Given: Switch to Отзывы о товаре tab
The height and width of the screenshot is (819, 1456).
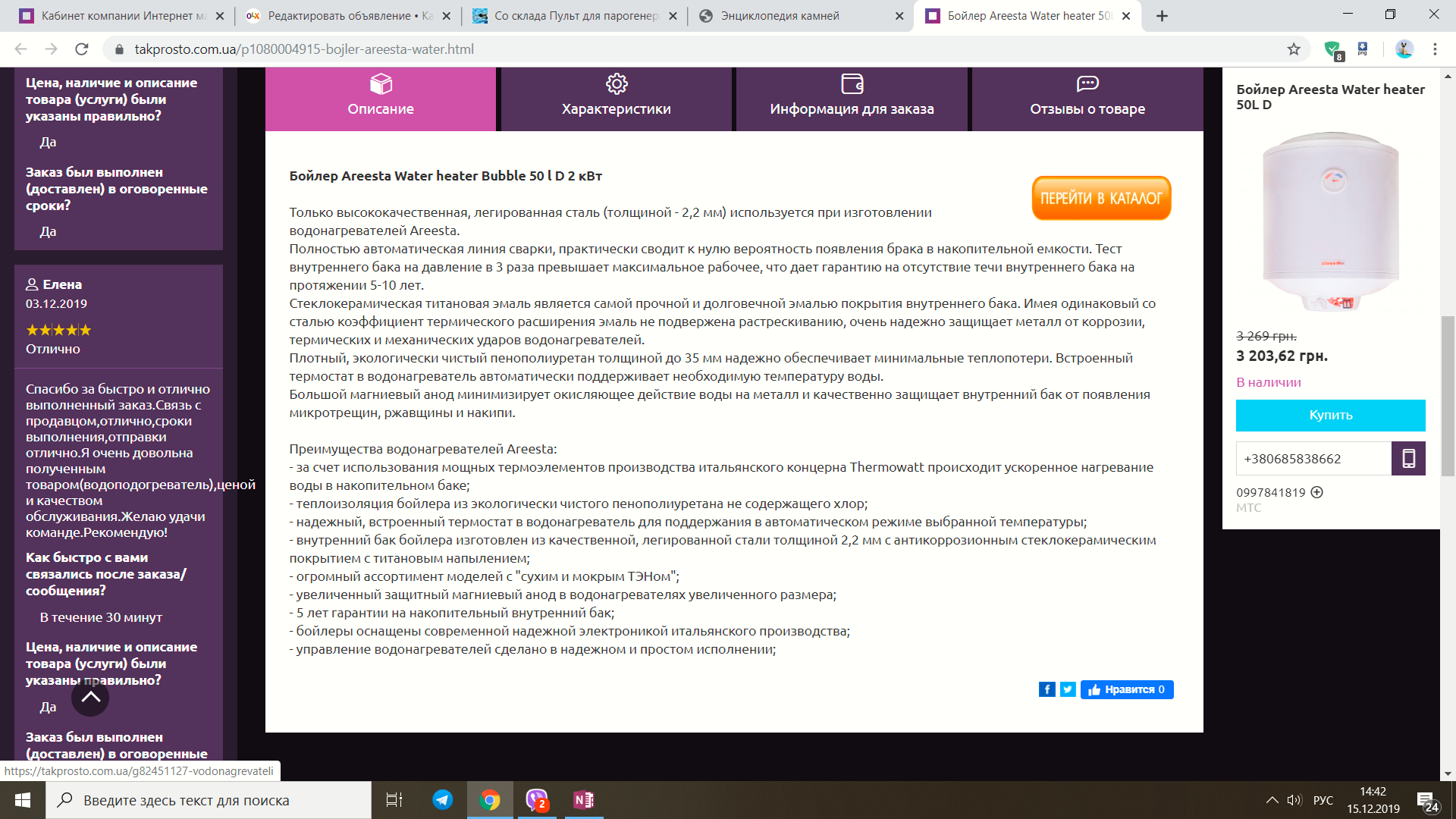Looking at the screenshot, I should pyautogui.click(x=1087, y=99).
